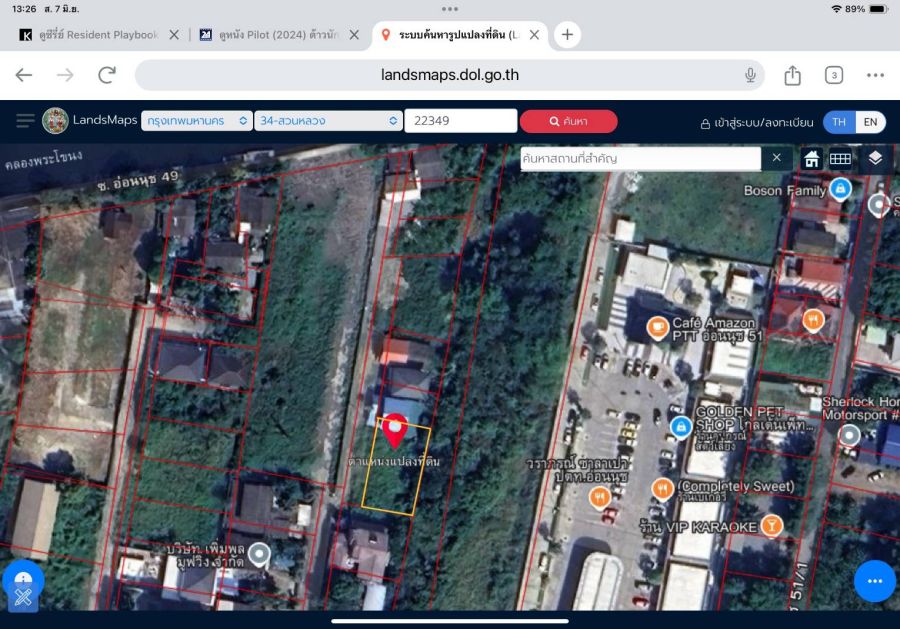
Task: Click the home icon on map toolbar
Action: point(812,159)
